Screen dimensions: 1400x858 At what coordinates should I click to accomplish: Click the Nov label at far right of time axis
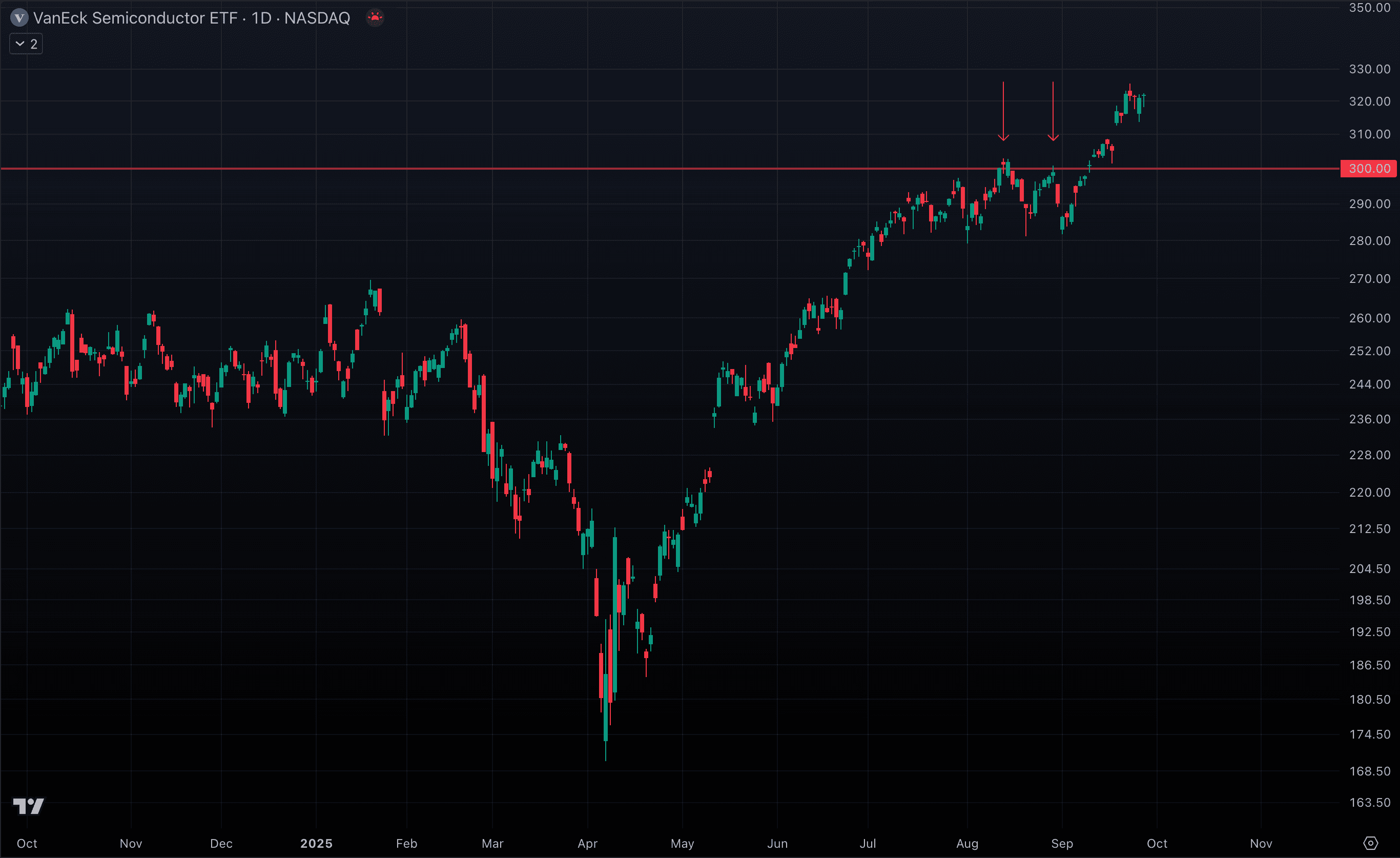[x=1261, y=843]
